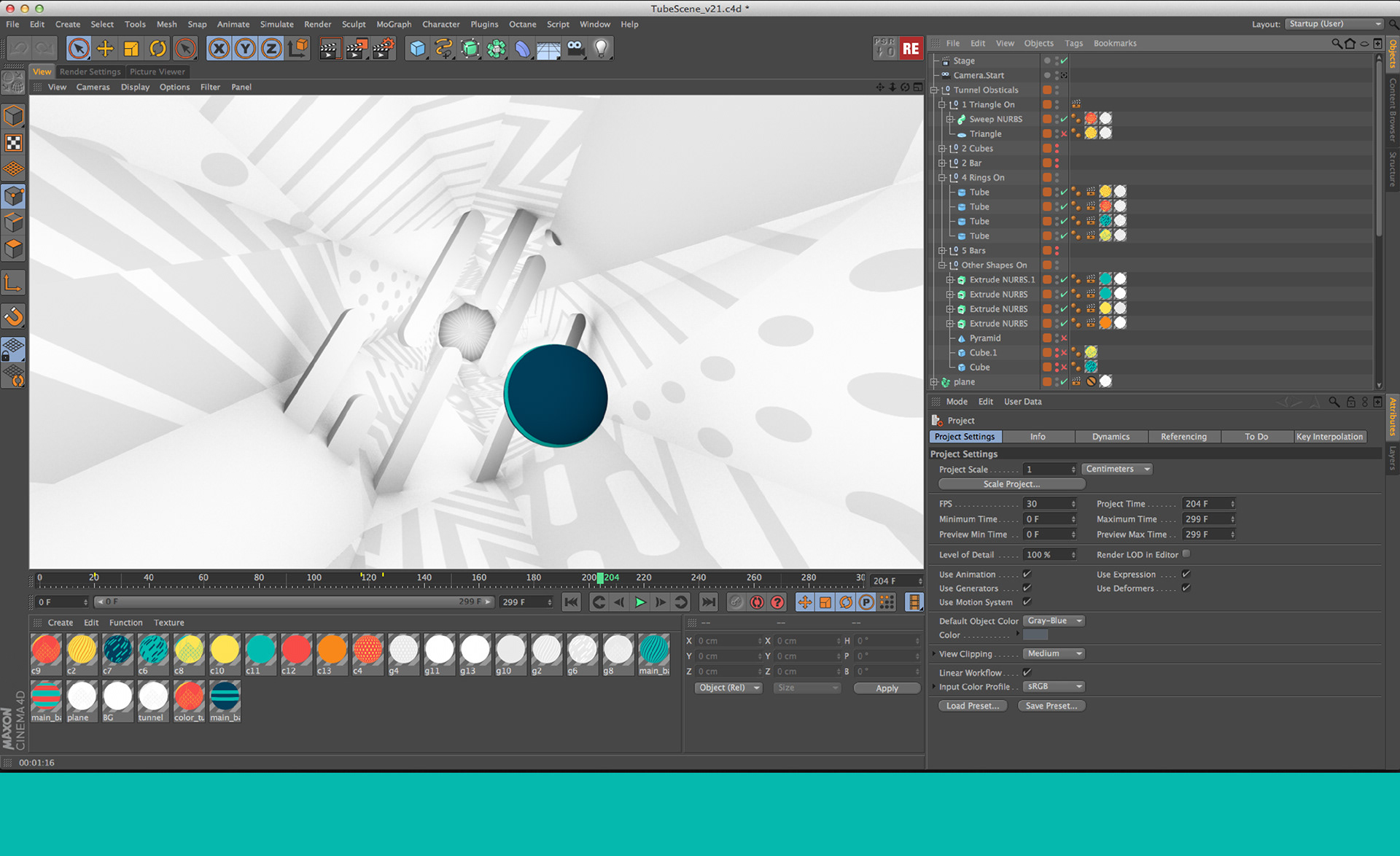Open the Centimeters unit dropdown
The width and height of the screenshot is (1400, 856).
(x=1116, y=469)
